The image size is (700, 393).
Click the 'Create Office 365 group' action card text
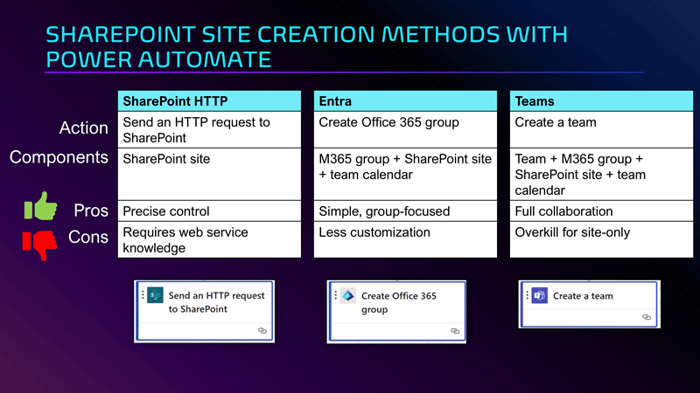pyautogui.click(x=399, y=302)
